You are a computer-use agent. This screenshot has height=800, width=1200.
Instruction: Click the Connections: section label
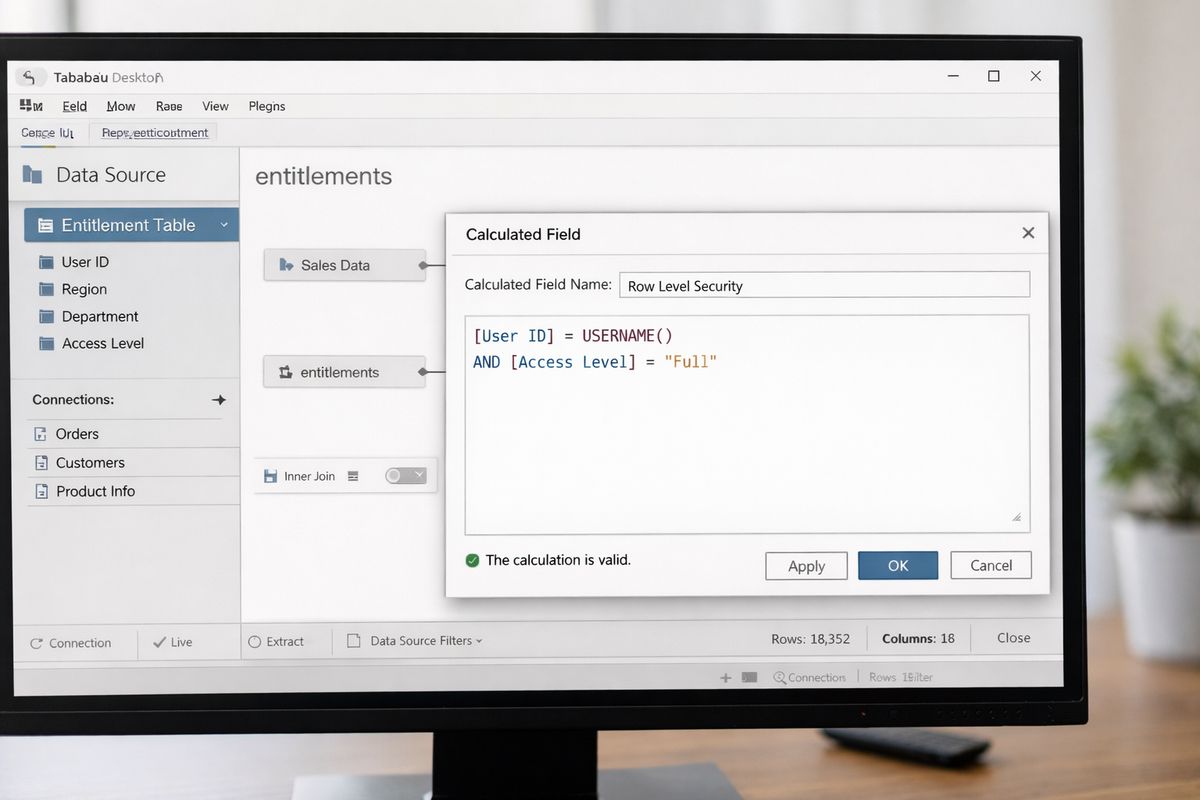click(x=73, y=400)
